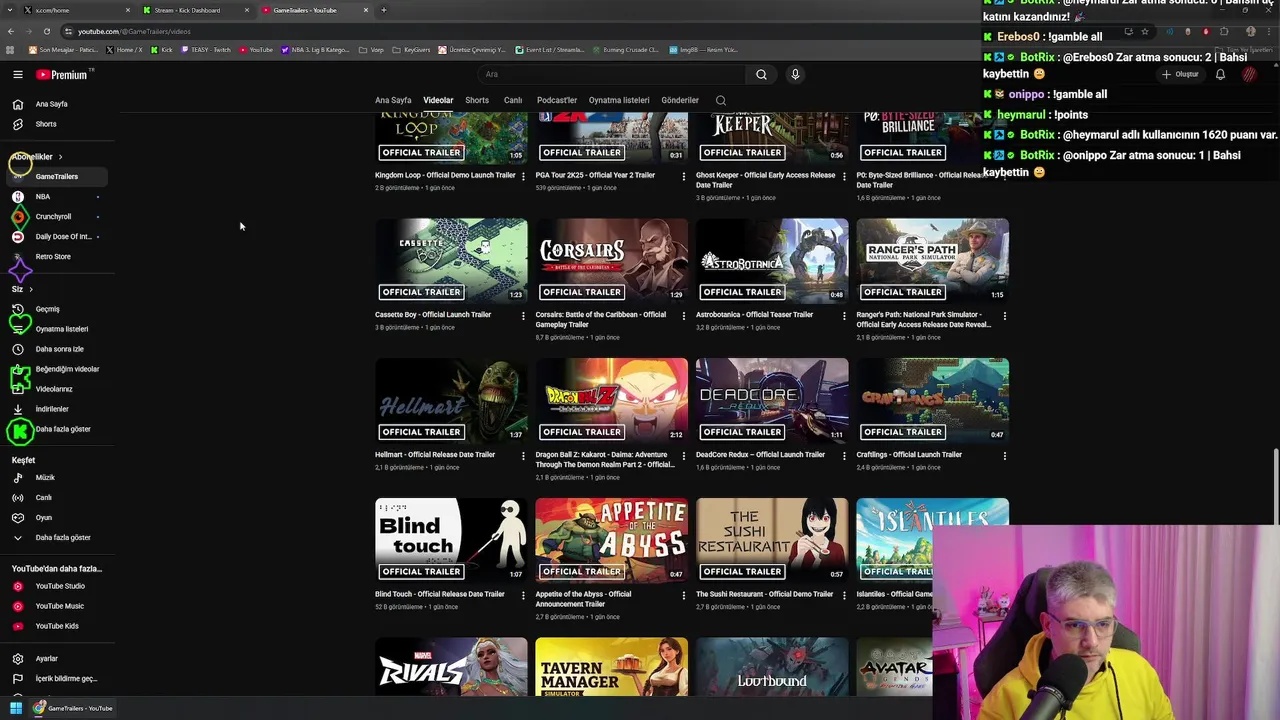This screenshot has width=1280, height=720.
Task: Click the YouTube search input field
Action: [x=611, y=74]
